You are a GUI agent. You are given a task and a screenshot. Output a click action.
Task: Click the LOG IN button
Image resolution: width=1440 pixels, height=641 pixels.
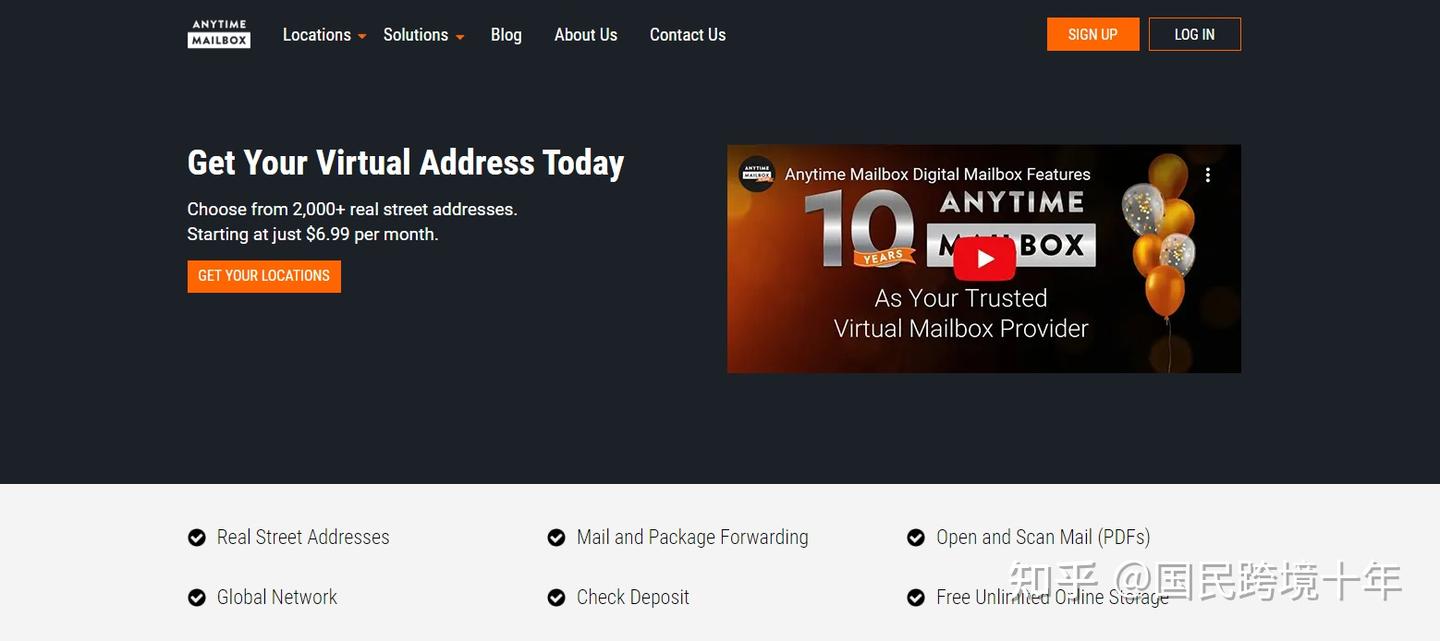click(1195, 34)
